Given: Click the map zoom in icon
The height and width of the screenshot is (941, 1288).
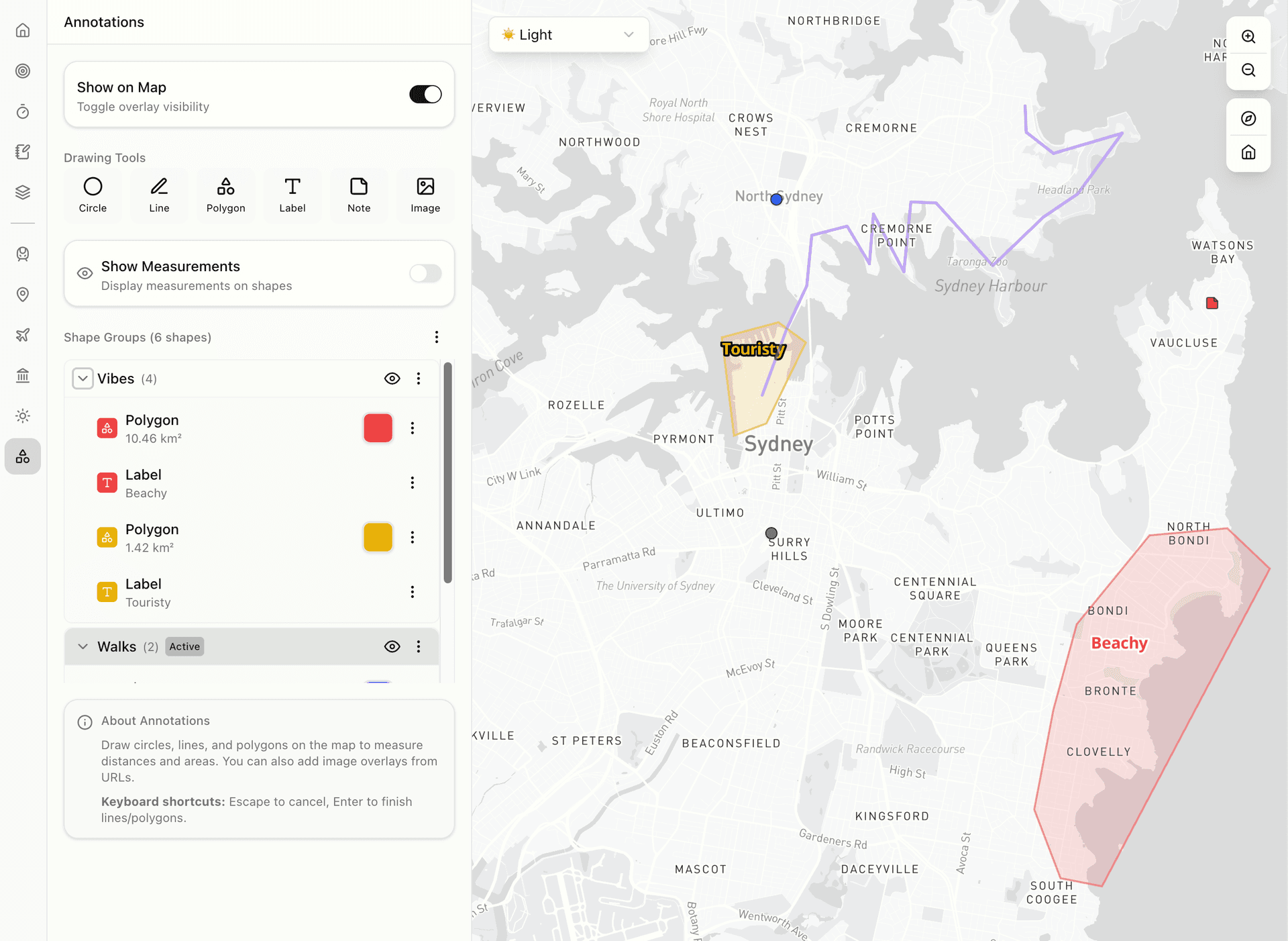Looking at the screenshot, I should pyautogui.click(x=1248, y=36).
